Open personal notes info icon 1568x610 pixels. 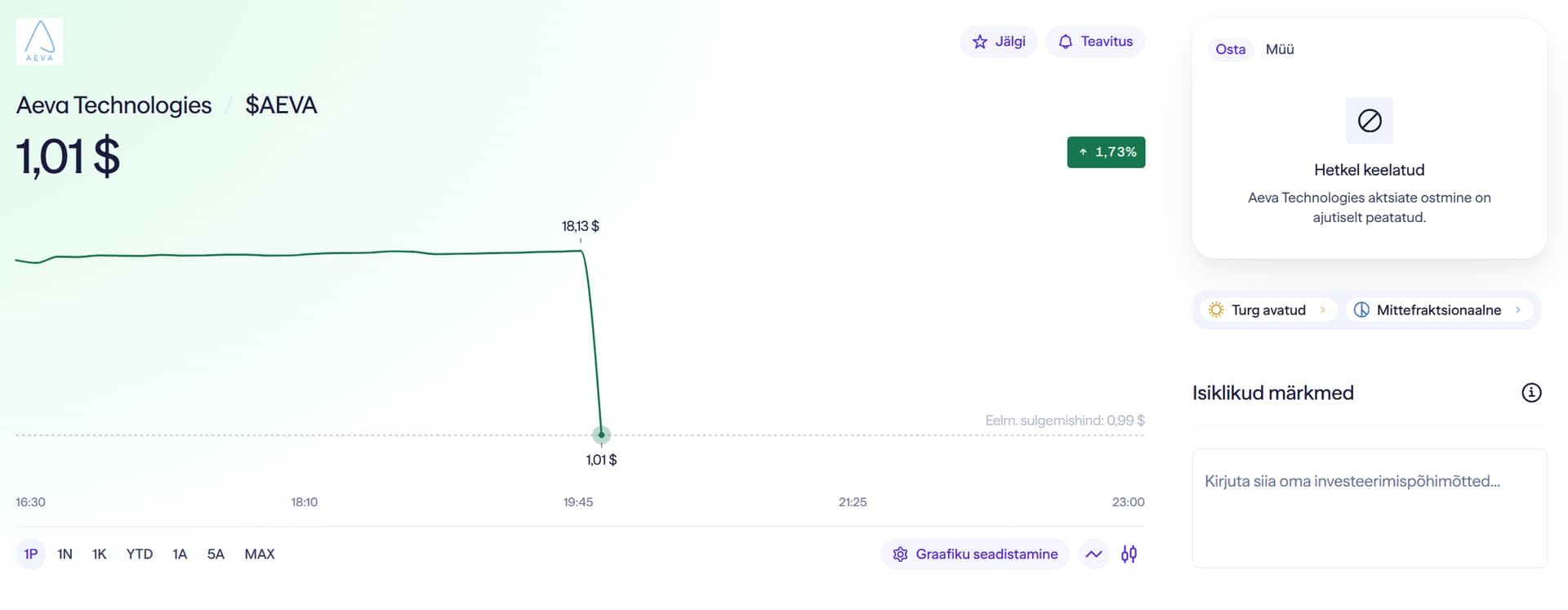coord(1531,393)
